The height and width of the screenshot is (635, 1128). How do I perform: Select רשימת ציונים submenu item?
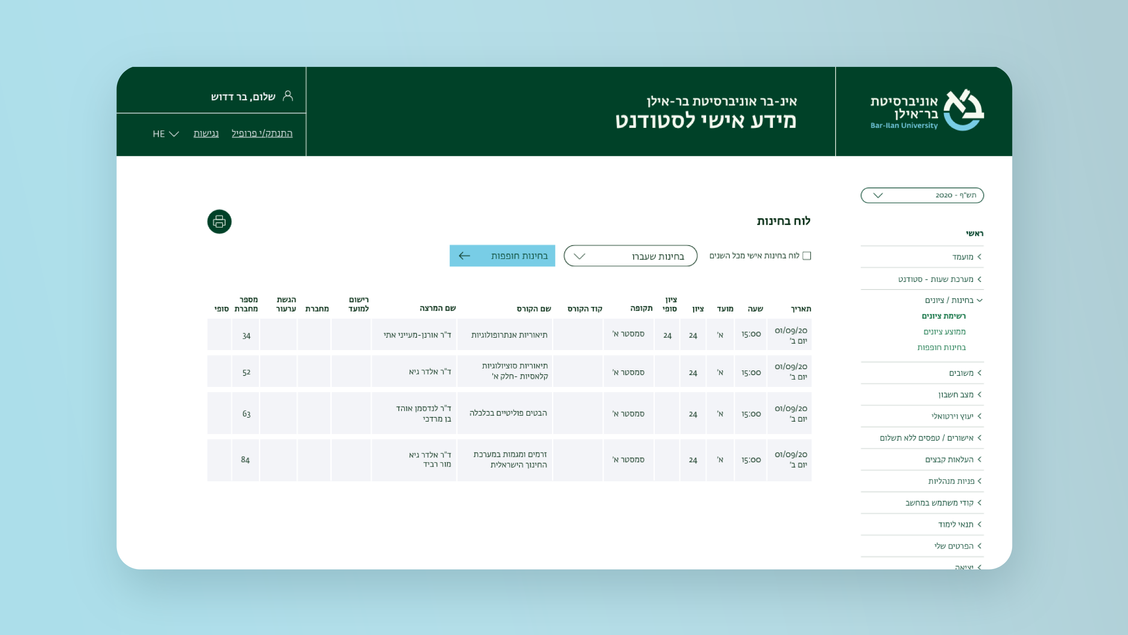tap(944, 316)
